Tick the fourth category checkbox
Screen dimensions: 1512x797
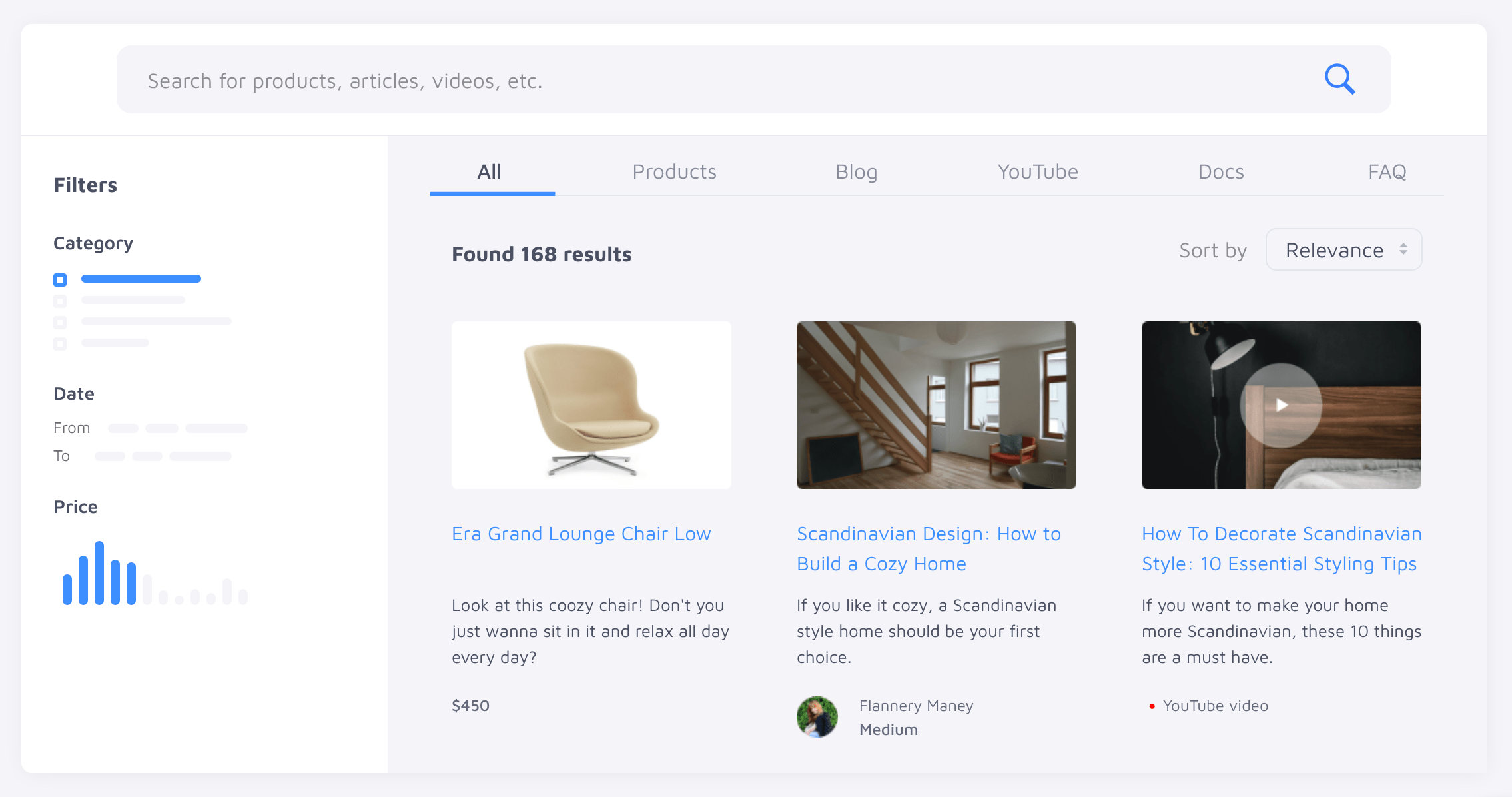[x=60, y=343]
